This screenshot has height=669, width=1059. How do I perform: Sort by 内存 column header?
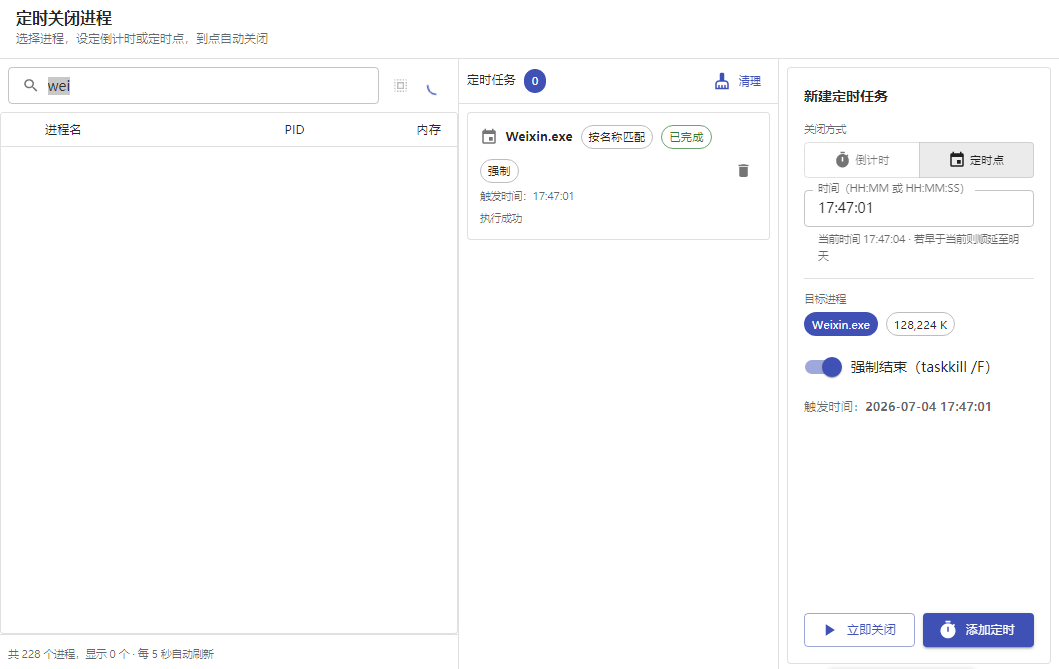(428, 130)
